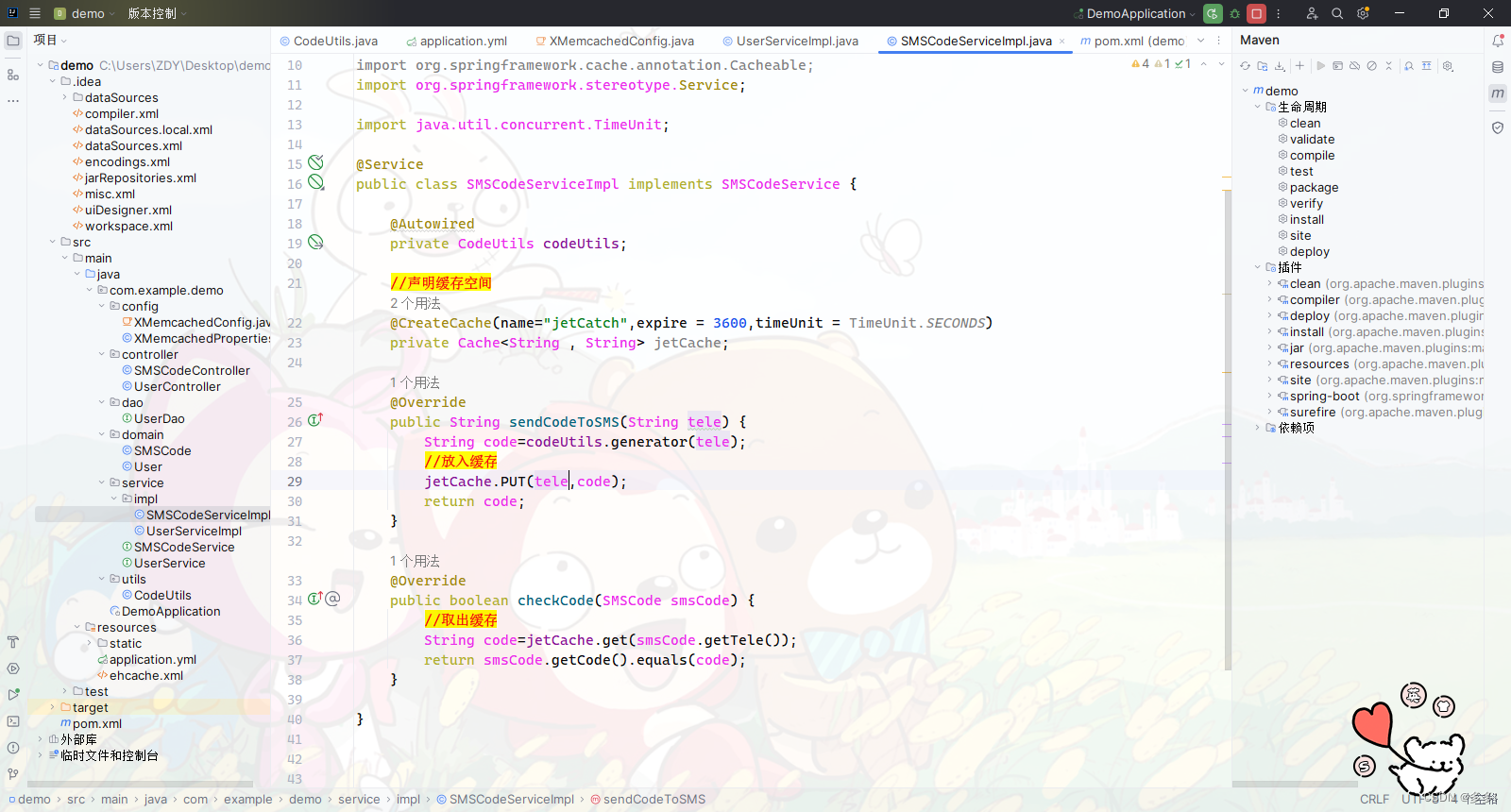The width and height of the screenshot is (1511, 812).
Task: Open Maven settings gear
Action: [1448, 66]
